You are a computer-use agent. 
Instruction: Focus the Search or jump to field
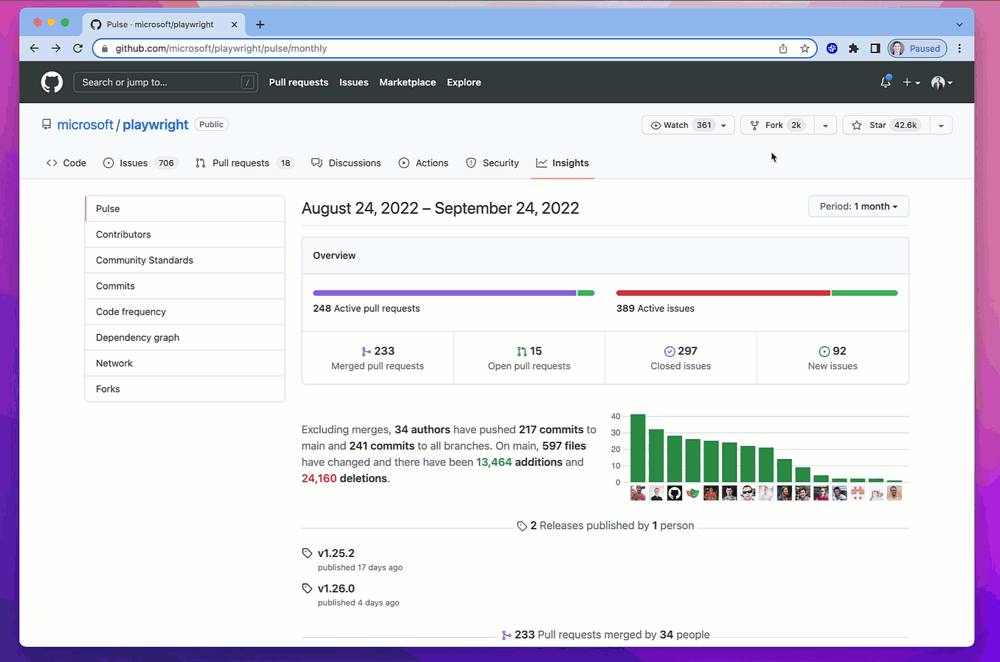[x=166, y=82]
